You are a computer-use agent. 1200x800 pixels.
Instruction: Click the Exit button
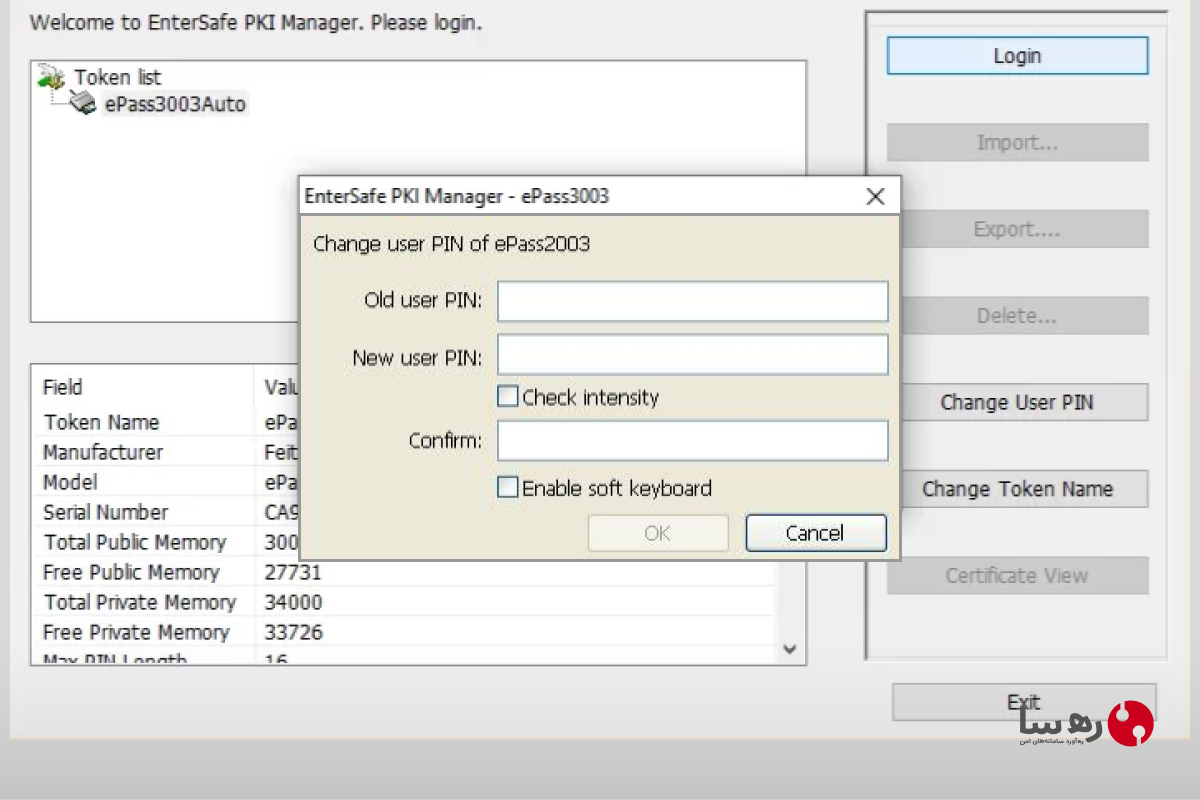(1024, 702)
